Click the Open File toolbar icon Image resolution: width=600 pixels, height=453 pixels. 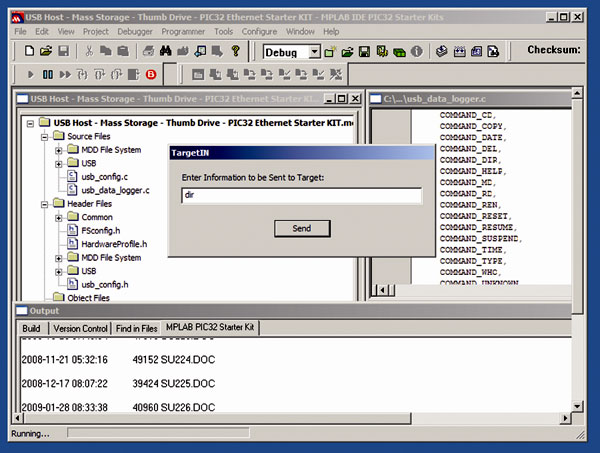pos(46,51)
